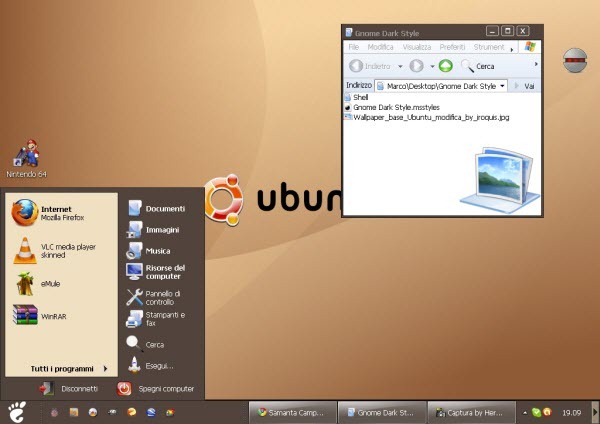Click the Gnome Dark Style title bar icon
Screen dimensions: 600x424
(349, 33)
